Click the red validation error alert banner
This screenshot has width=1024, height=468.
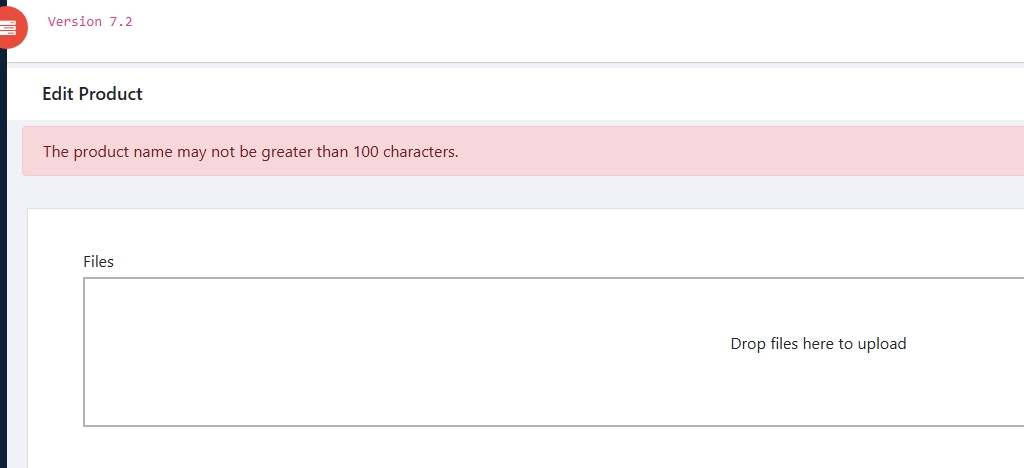(523, 151)
